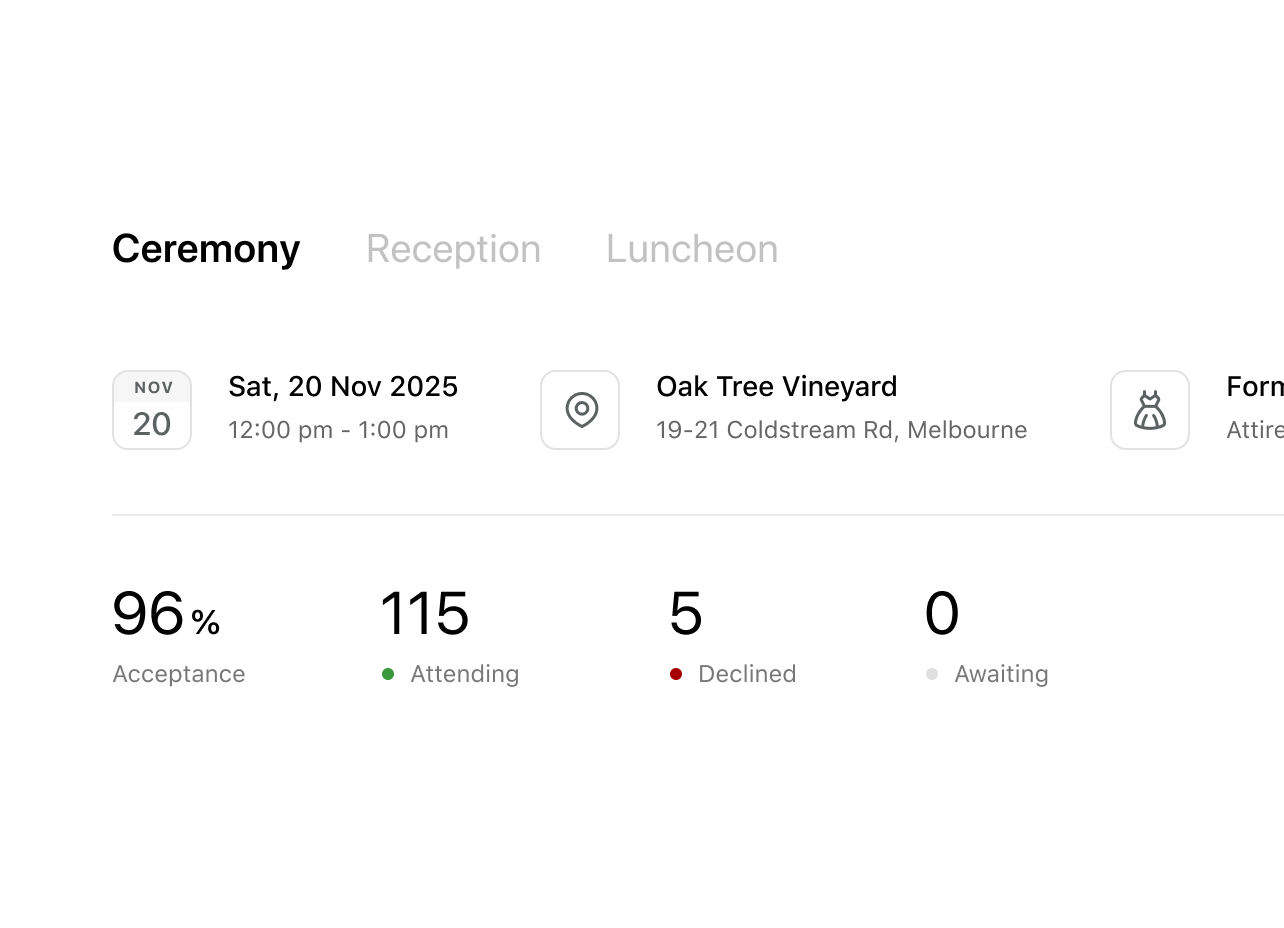Click the 12:00 pm - 1:00 pm time range

coord(339,430)
